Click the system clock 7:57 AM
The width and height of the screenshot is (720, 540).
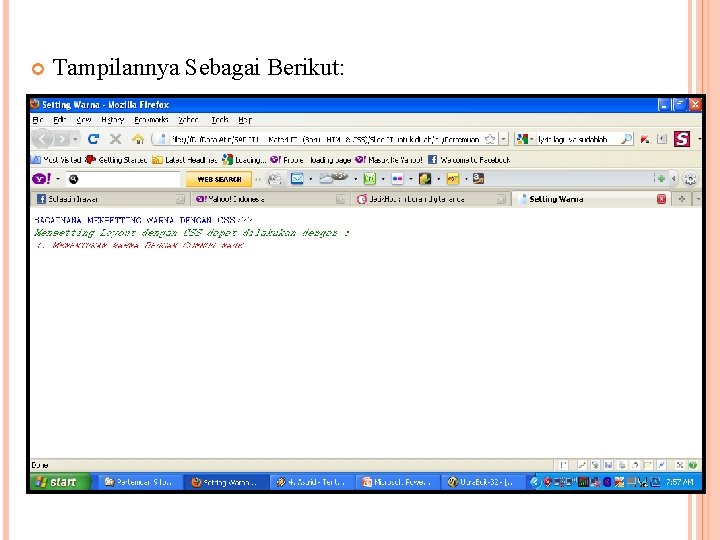[680, 482]
